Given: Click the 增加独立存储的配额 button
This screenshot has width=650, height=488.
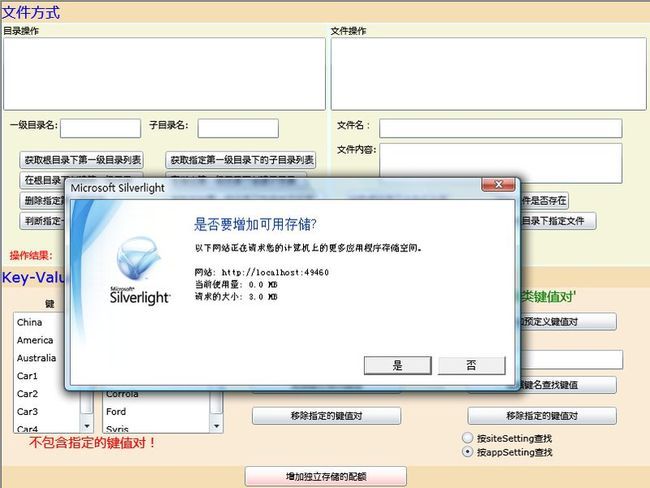Looking at the screenshot, I should click(326, 476).
